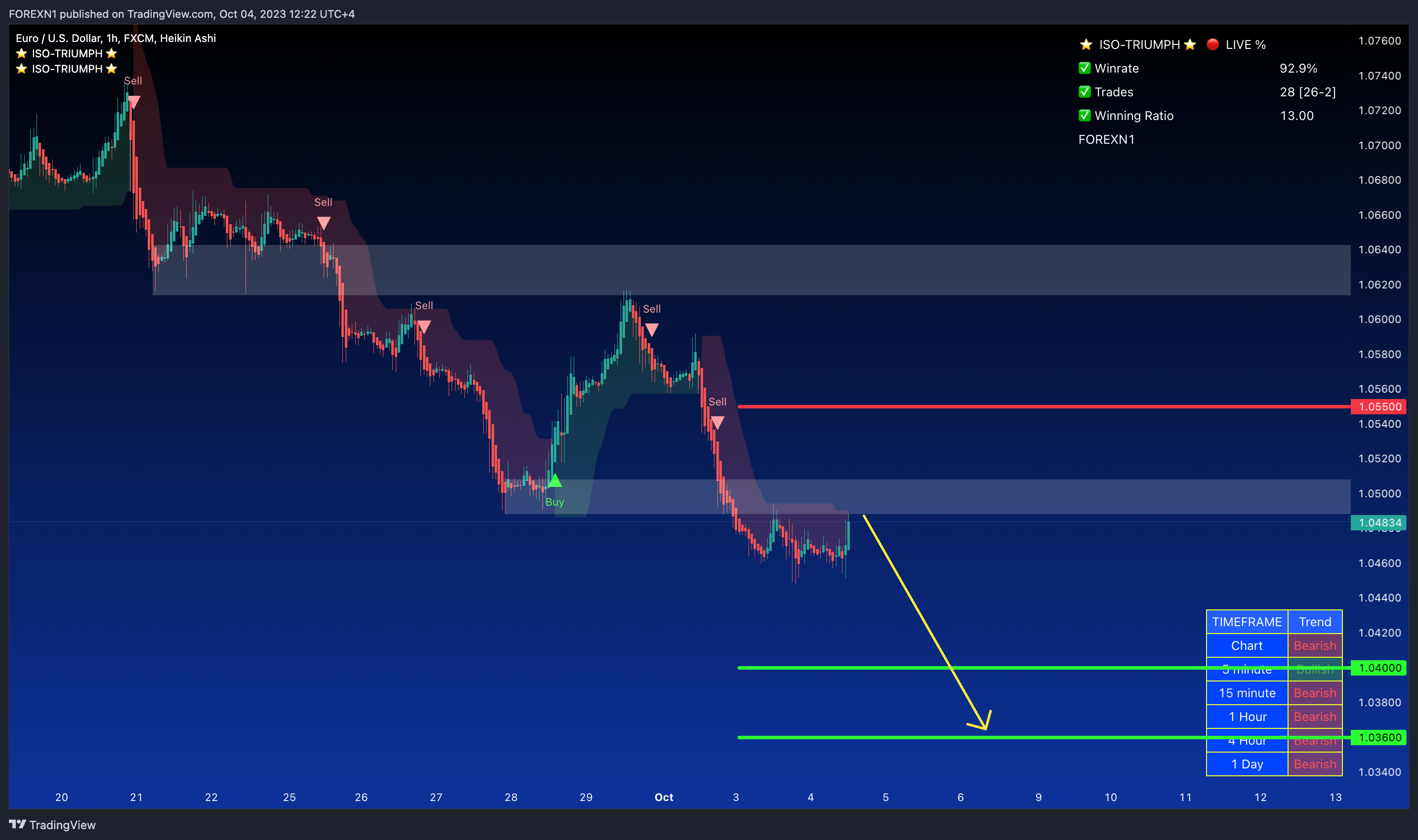This screenshot has height=840, width=1418.
Task: Click the FOREXN1 published header text
Action: (x=182, y=14)
